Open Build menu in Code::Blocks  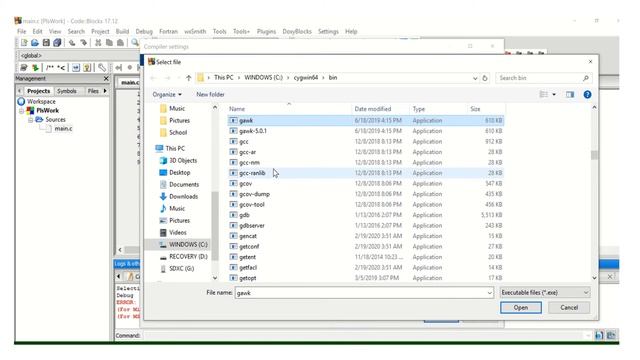(x=122, y=31)
